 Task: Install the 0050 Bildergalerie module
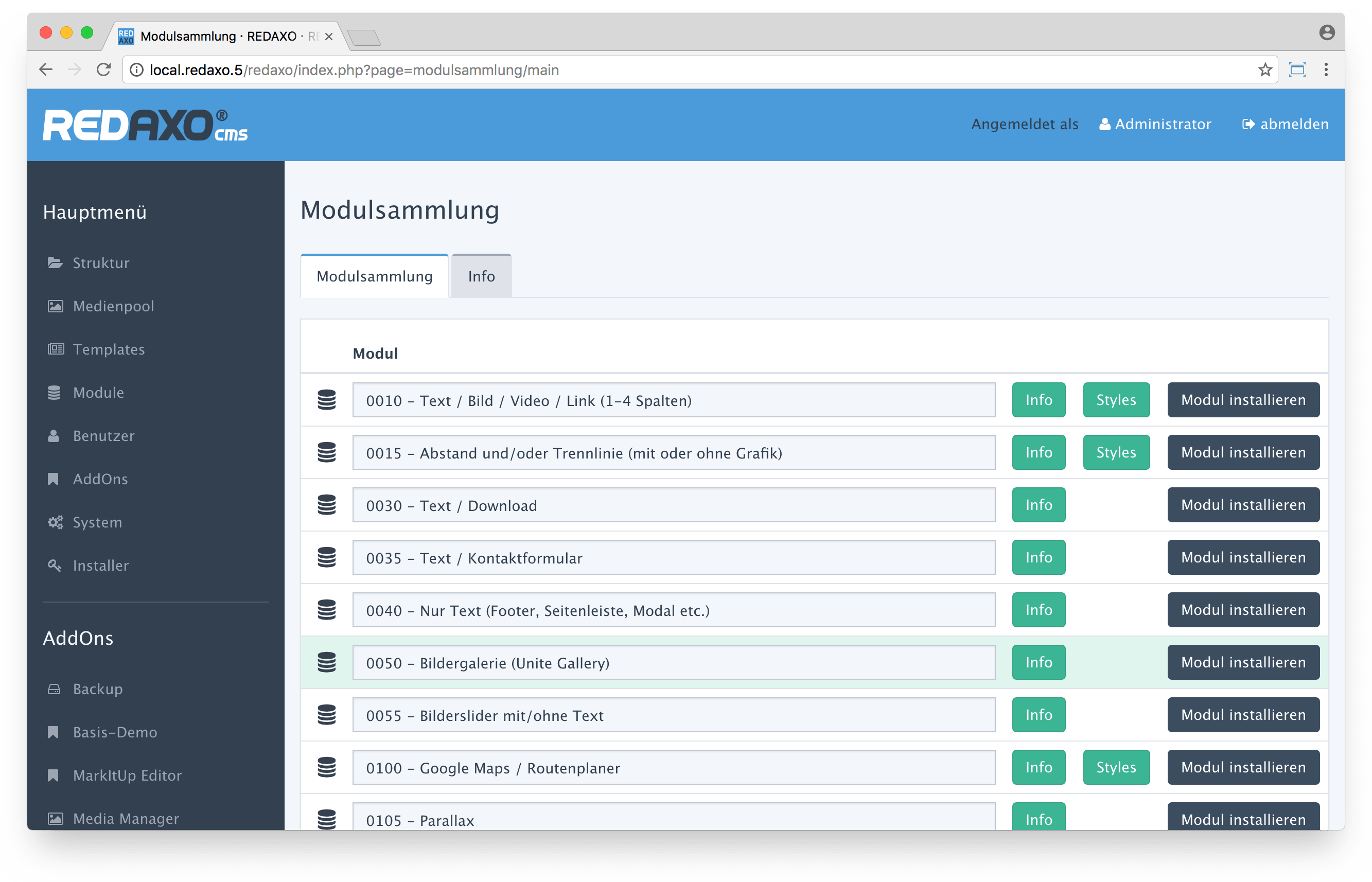(x=1243, y=662)
